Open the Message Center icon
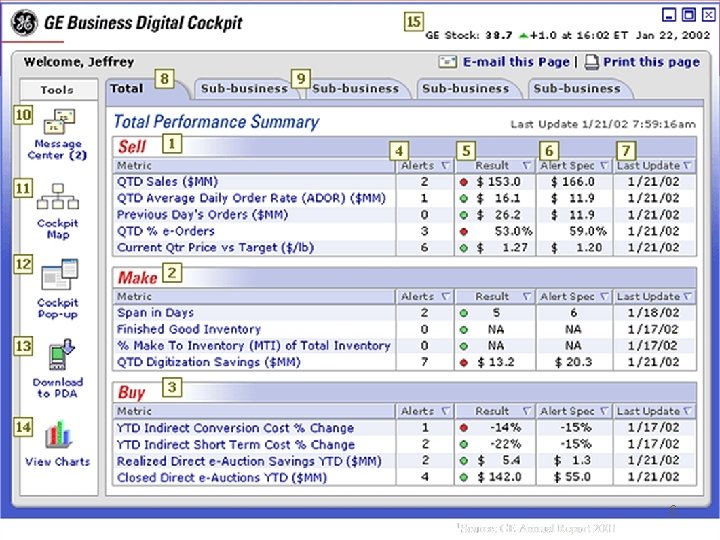The width and height of the screenshot is (720, 540). click(59, 121)
